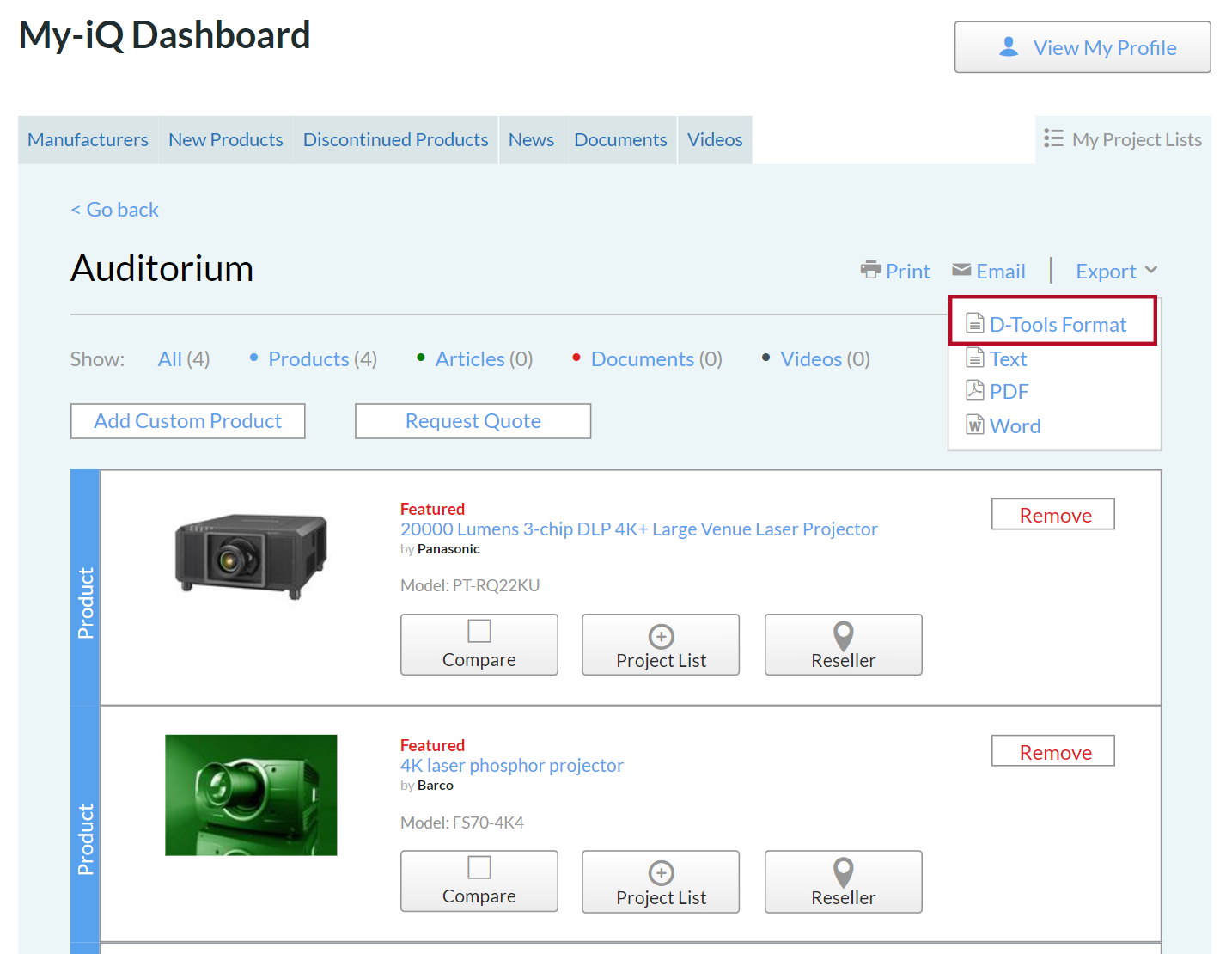1232x954 pixels.
Task: Open the Manufacturers tab
Action: coord(88,140)
